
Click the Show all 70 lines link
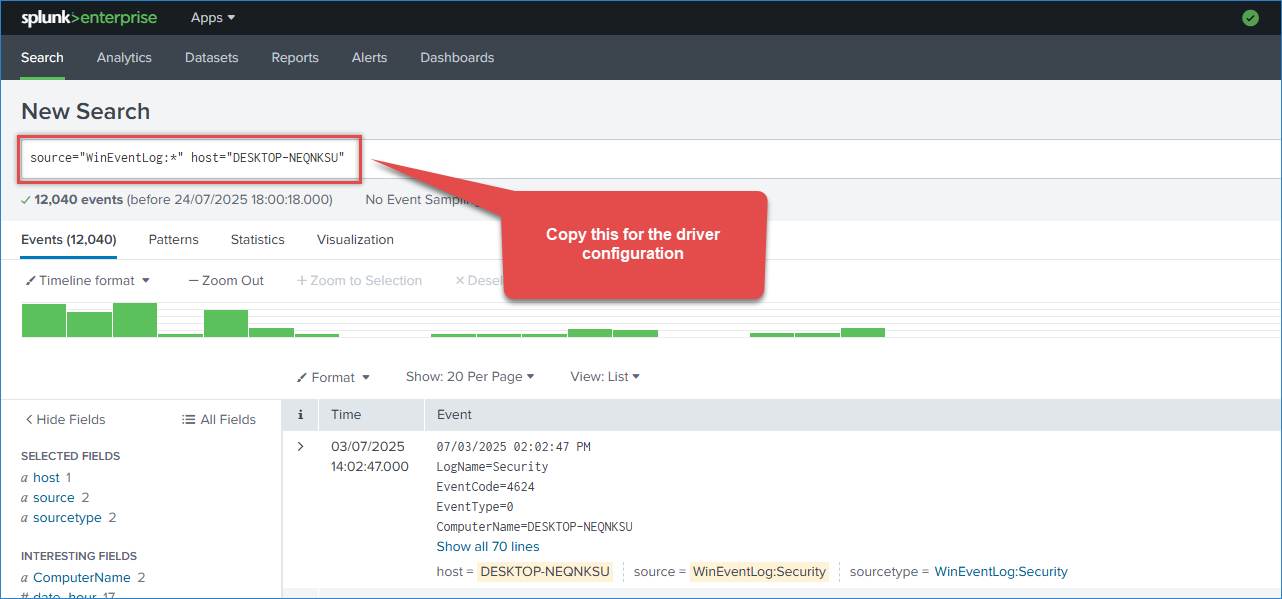488,547
